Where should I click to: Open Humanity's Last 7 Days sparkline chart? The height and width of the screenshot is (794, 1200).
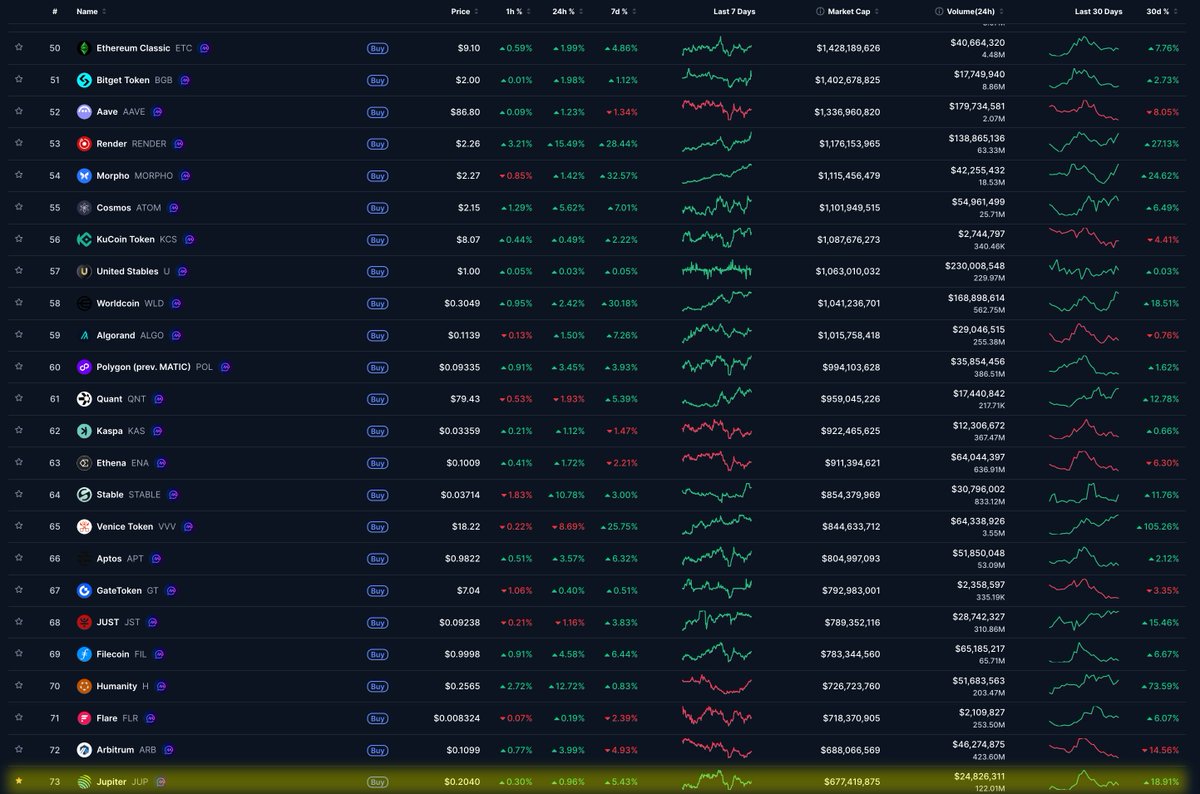click(x=717, y=686)
